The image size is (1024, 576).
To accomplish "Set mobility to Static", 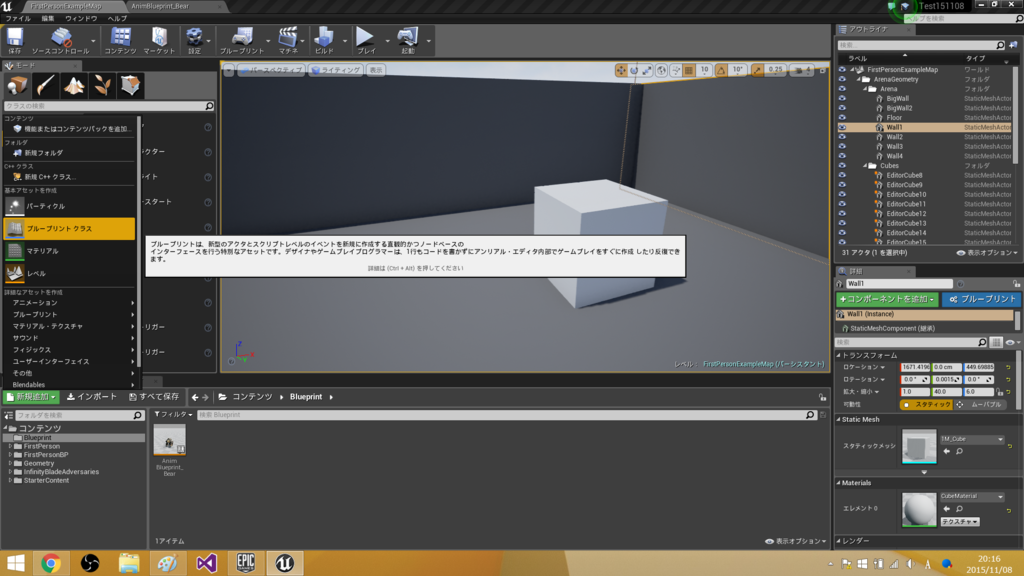I will pyautogui.click(x=926, y=404).
